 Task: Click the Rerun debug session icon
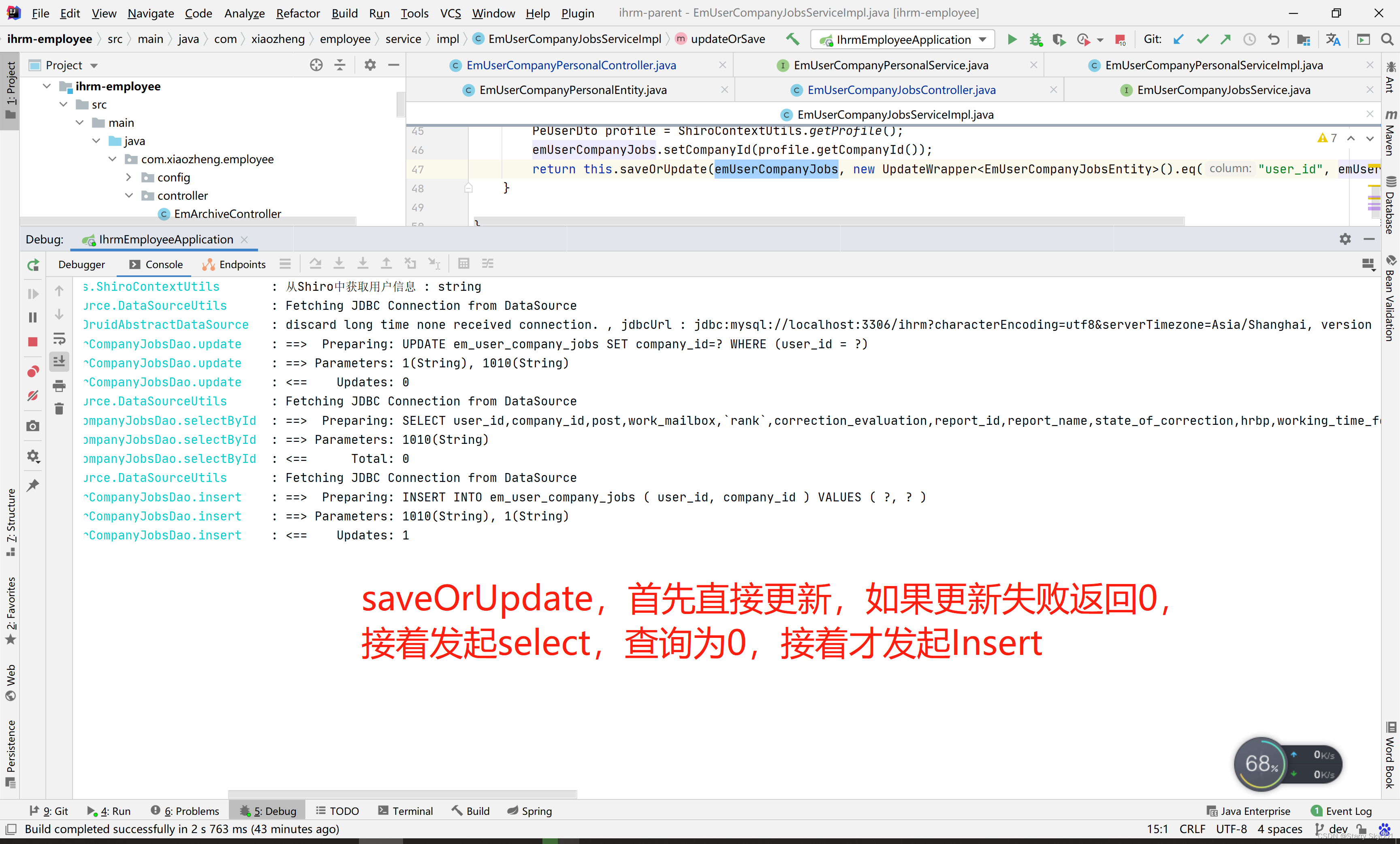point(33,265)
